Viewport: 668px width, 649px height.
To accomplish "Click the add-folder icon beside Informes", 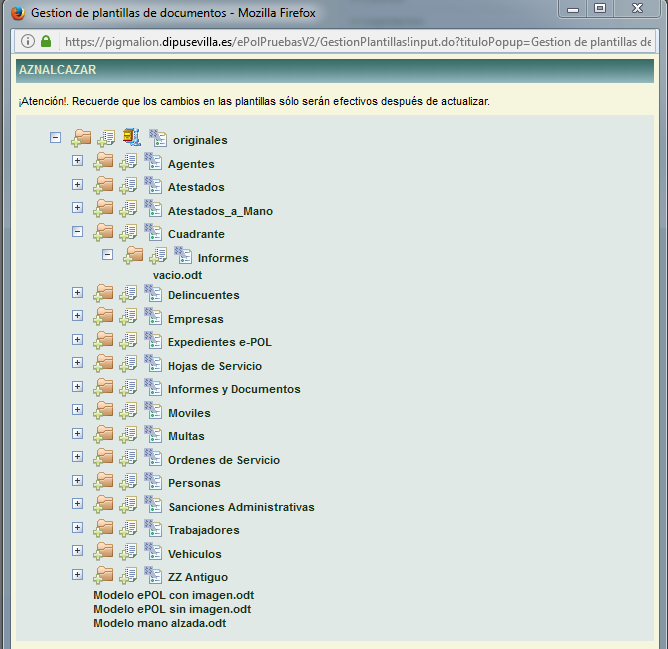I will click(x=133, y=256).
